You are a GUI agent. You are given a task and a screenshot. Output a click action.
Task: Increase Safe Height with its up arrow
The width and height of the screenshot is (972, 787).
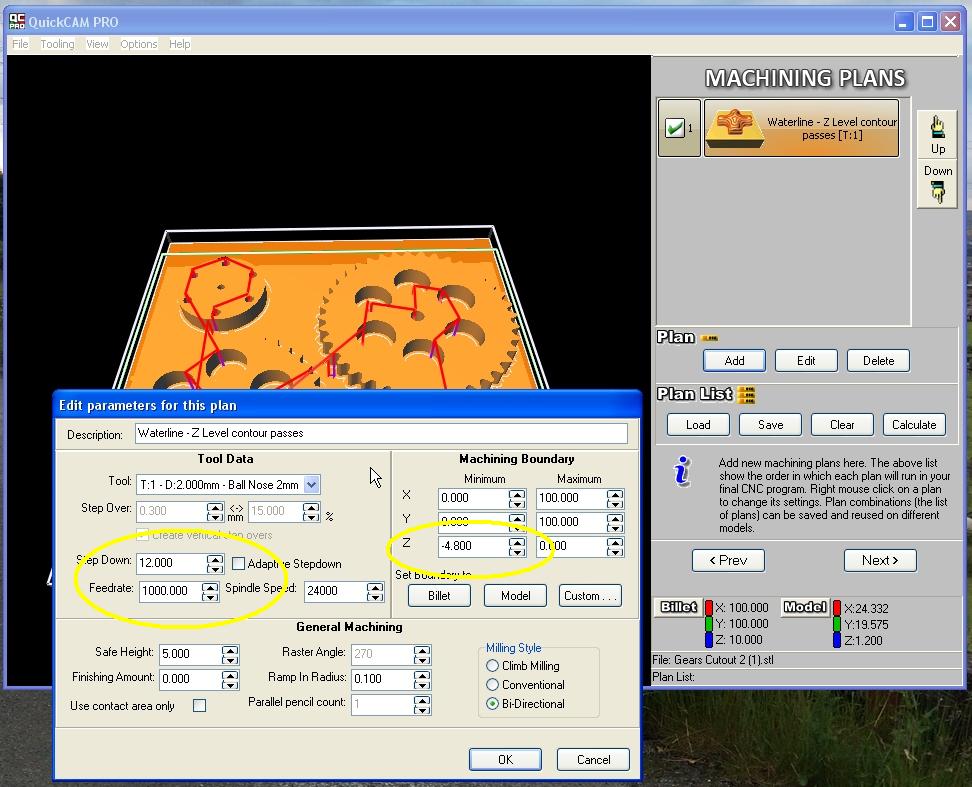pyautogui.click(x=230, y=650)
